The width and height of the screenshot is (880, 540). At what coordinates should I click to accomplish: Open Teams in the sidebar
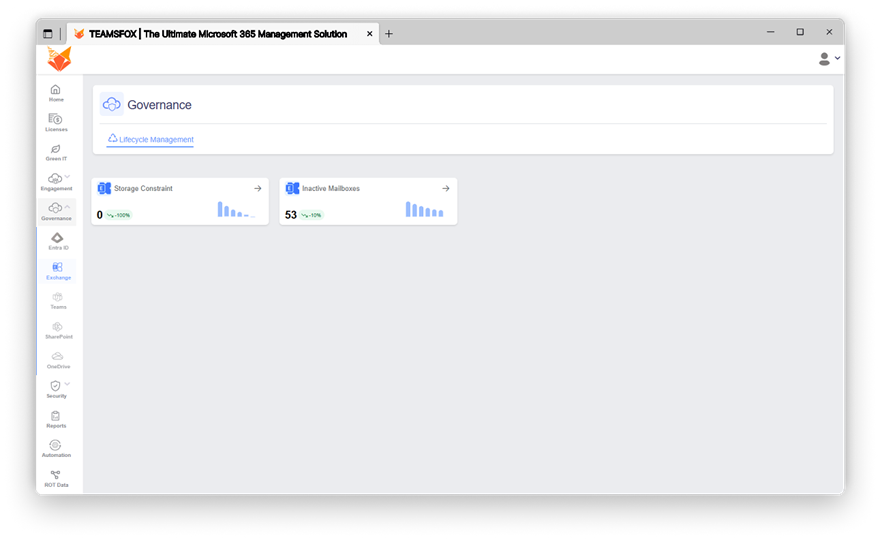(58, 301)
